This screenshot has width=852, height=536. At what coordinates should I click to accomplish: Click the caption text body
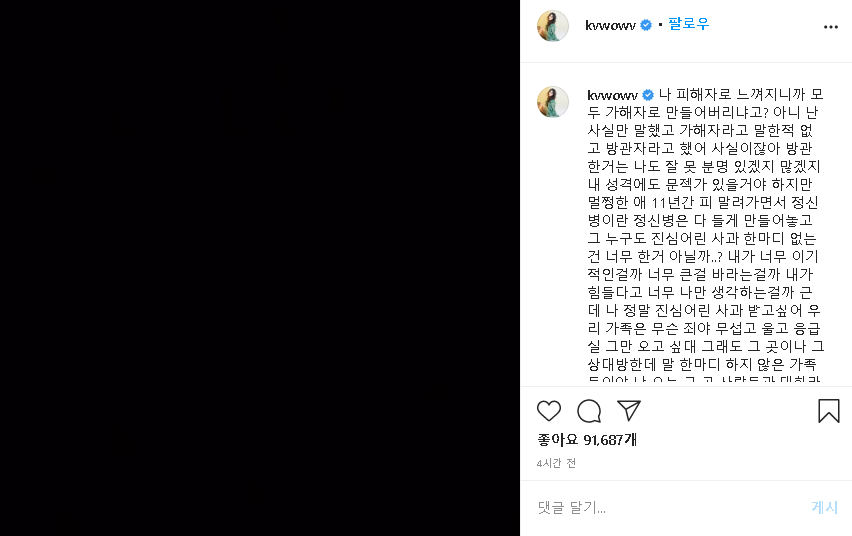(705, 236)
